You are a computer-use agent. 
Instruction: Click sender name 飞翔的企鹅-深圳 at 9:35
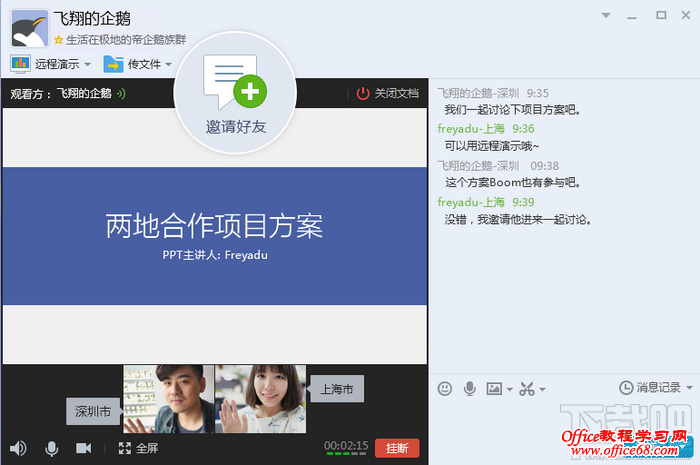tap(478, 93)
